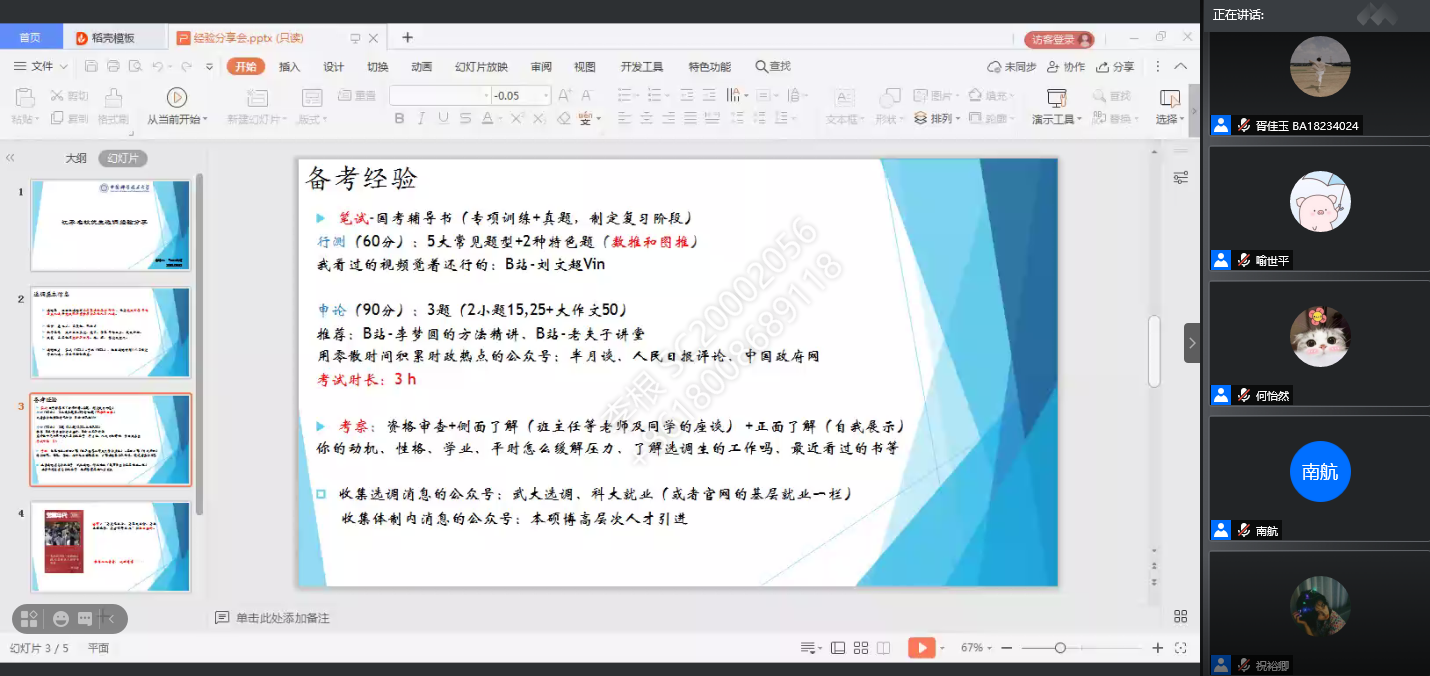Open the 文件 menu dropdown
The height and width of the screenshot is (676, 1430).
tap(40, 67)
